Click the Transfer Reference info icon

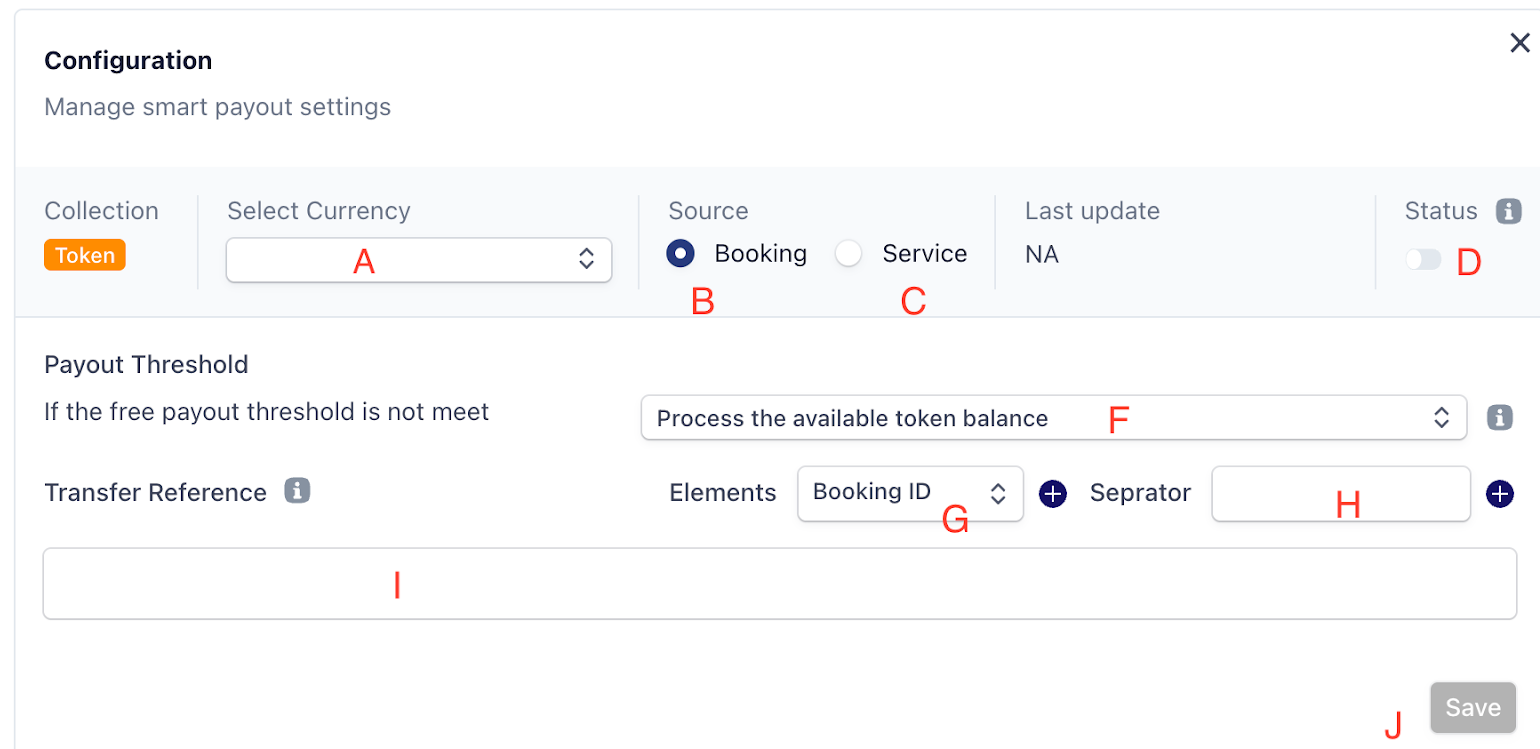click(297, 491)
